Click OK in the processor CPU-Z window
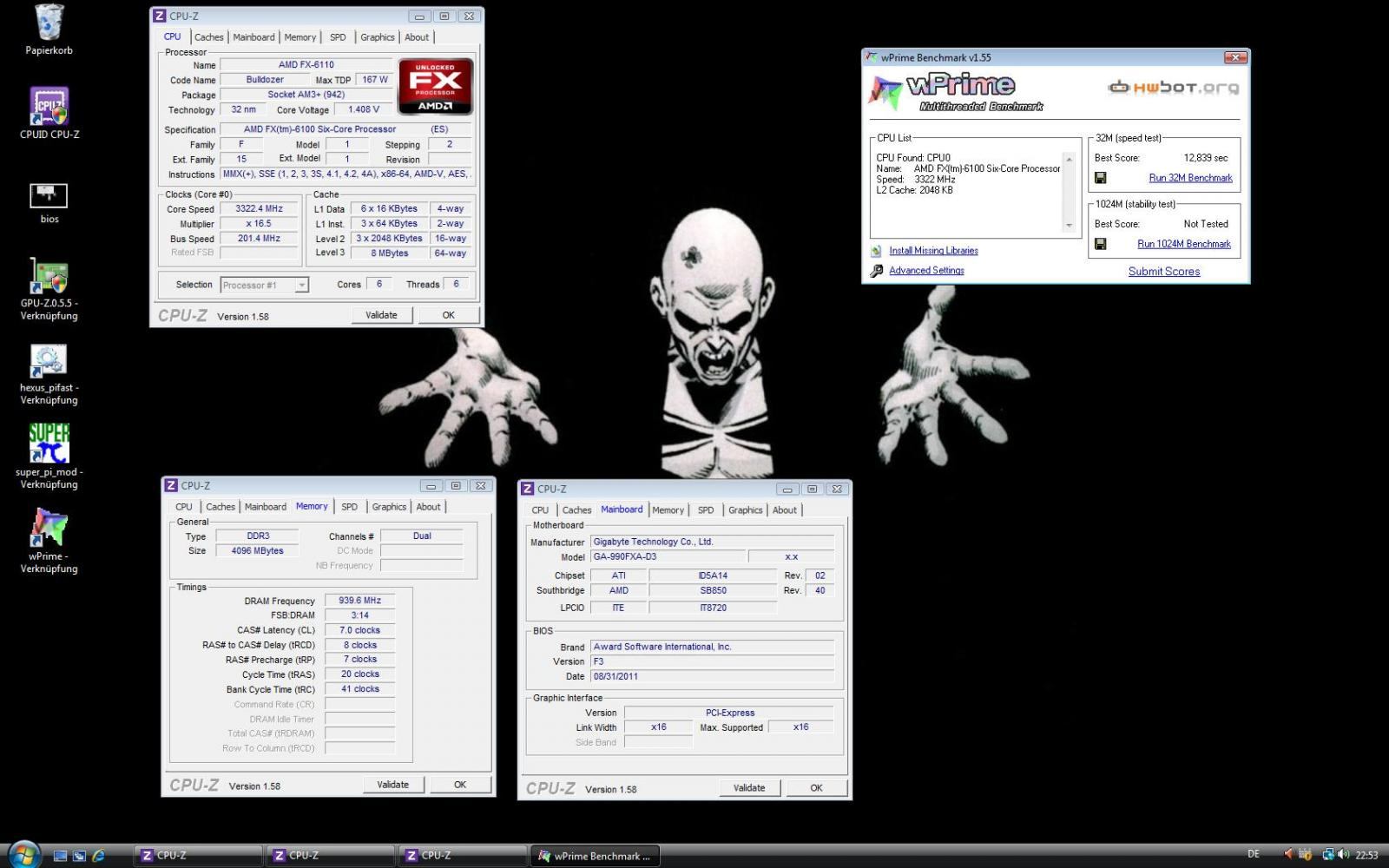Screen dimensions: 1389x868 449,315
